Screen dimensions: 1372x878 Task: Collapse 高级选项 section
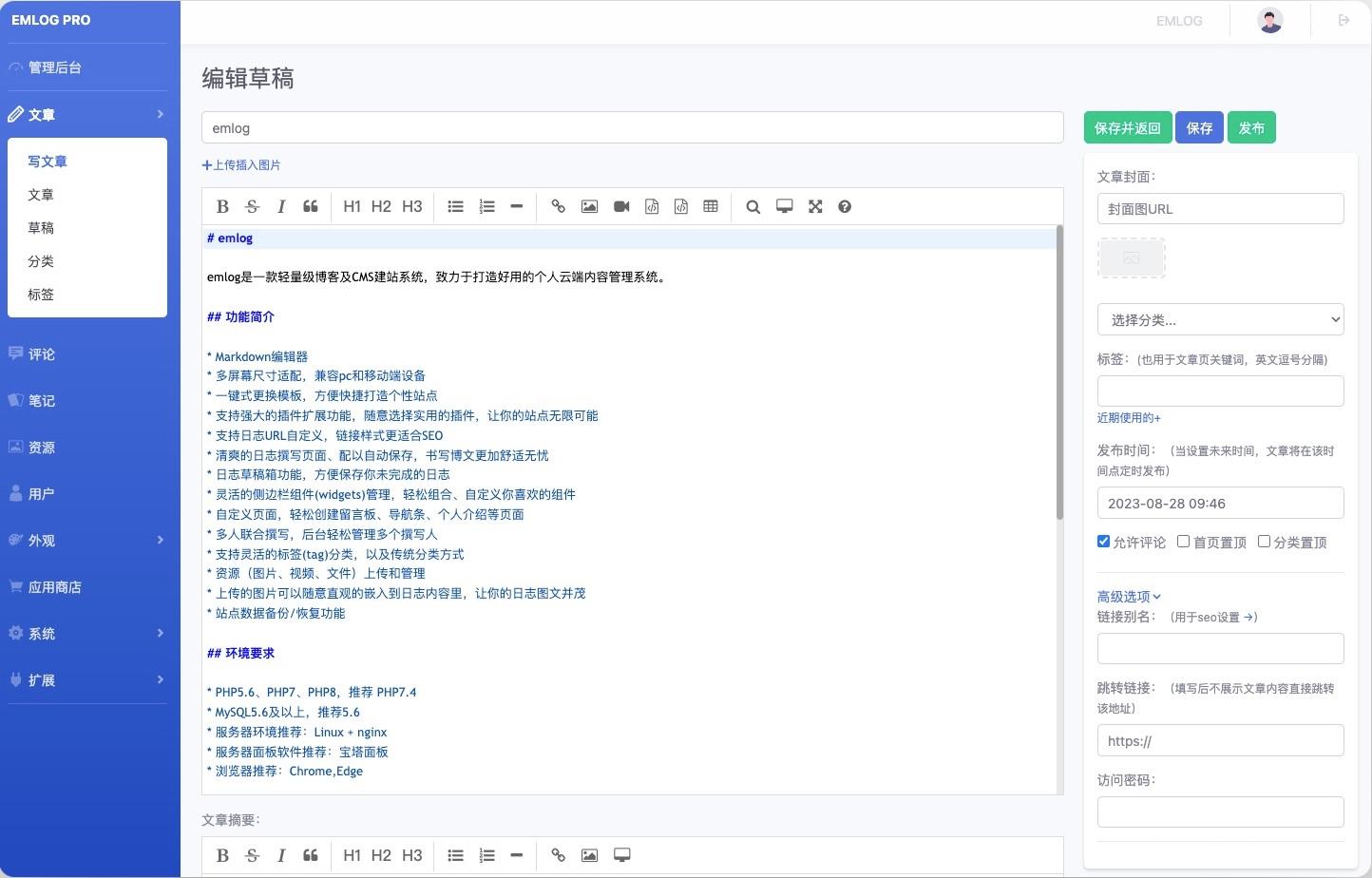(1129, 597)
